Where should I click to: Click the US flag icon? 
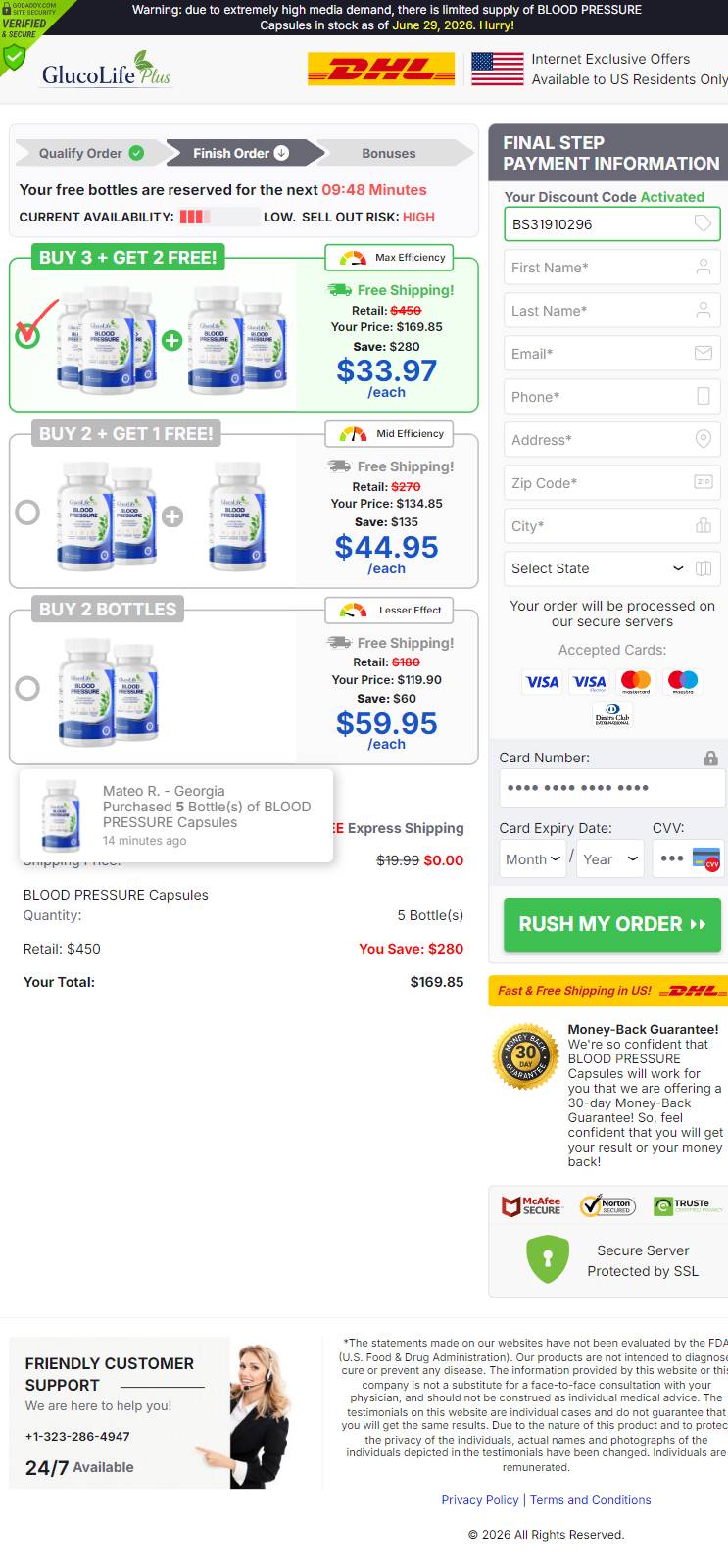(498, 69)
